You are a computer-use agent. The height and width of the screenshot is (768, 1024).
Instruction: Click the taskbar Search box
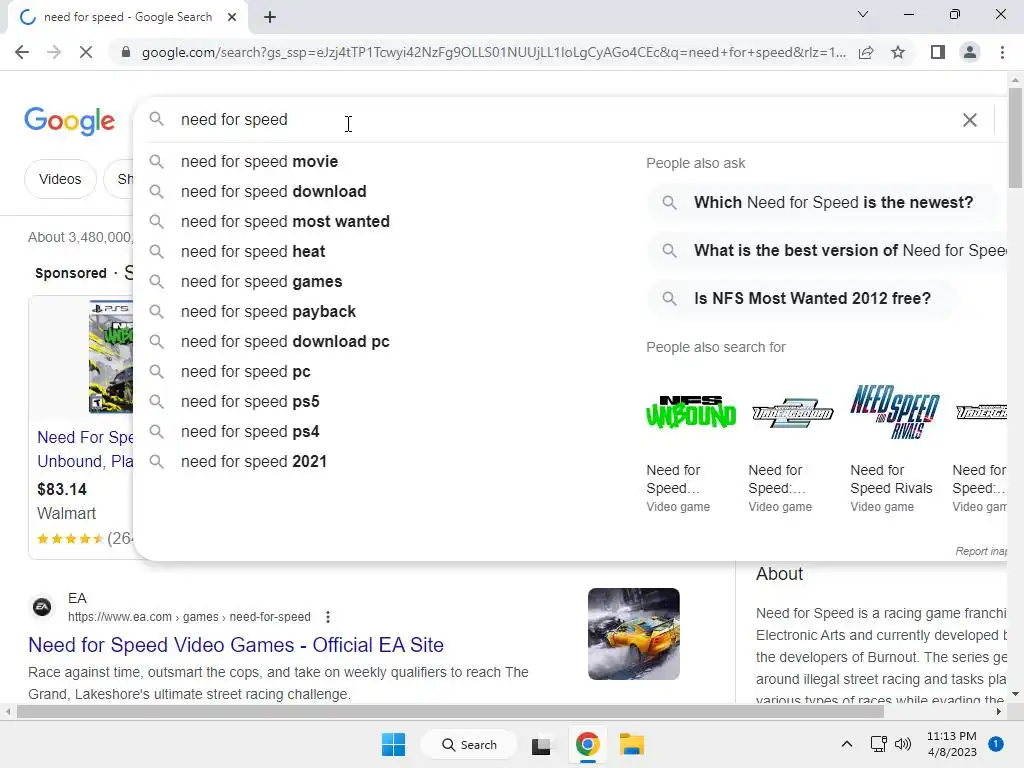pyautogui.click(x=469, y=744)
